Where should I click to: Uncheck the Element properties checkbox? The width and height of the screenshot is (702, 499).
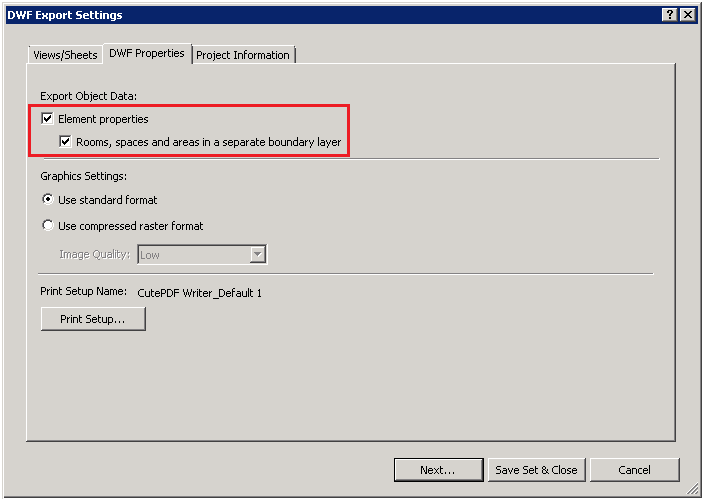click(47, 119)
